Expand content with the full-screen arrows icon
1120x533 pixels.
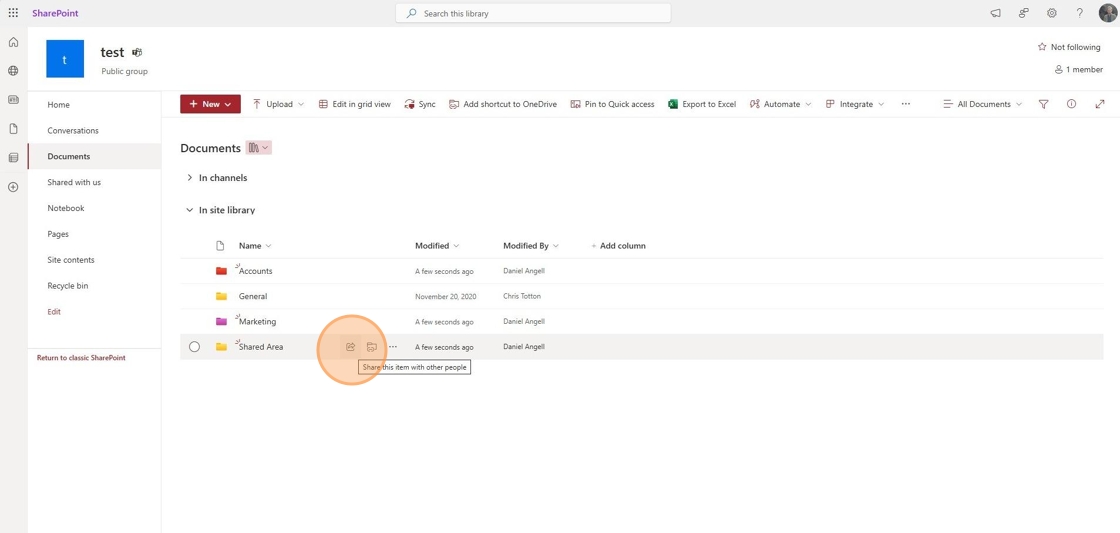(1099, 104)
